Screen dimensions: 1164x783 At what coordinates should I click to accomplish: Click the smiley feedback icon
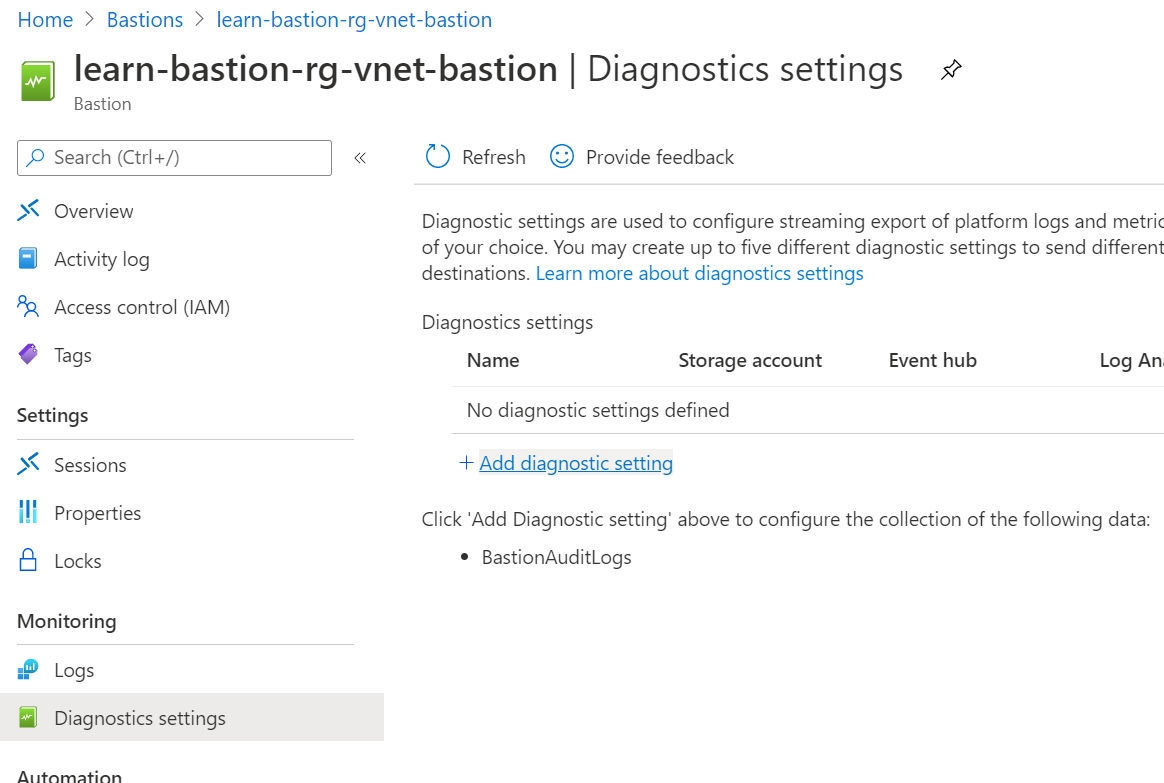click(x=561, y=157)
